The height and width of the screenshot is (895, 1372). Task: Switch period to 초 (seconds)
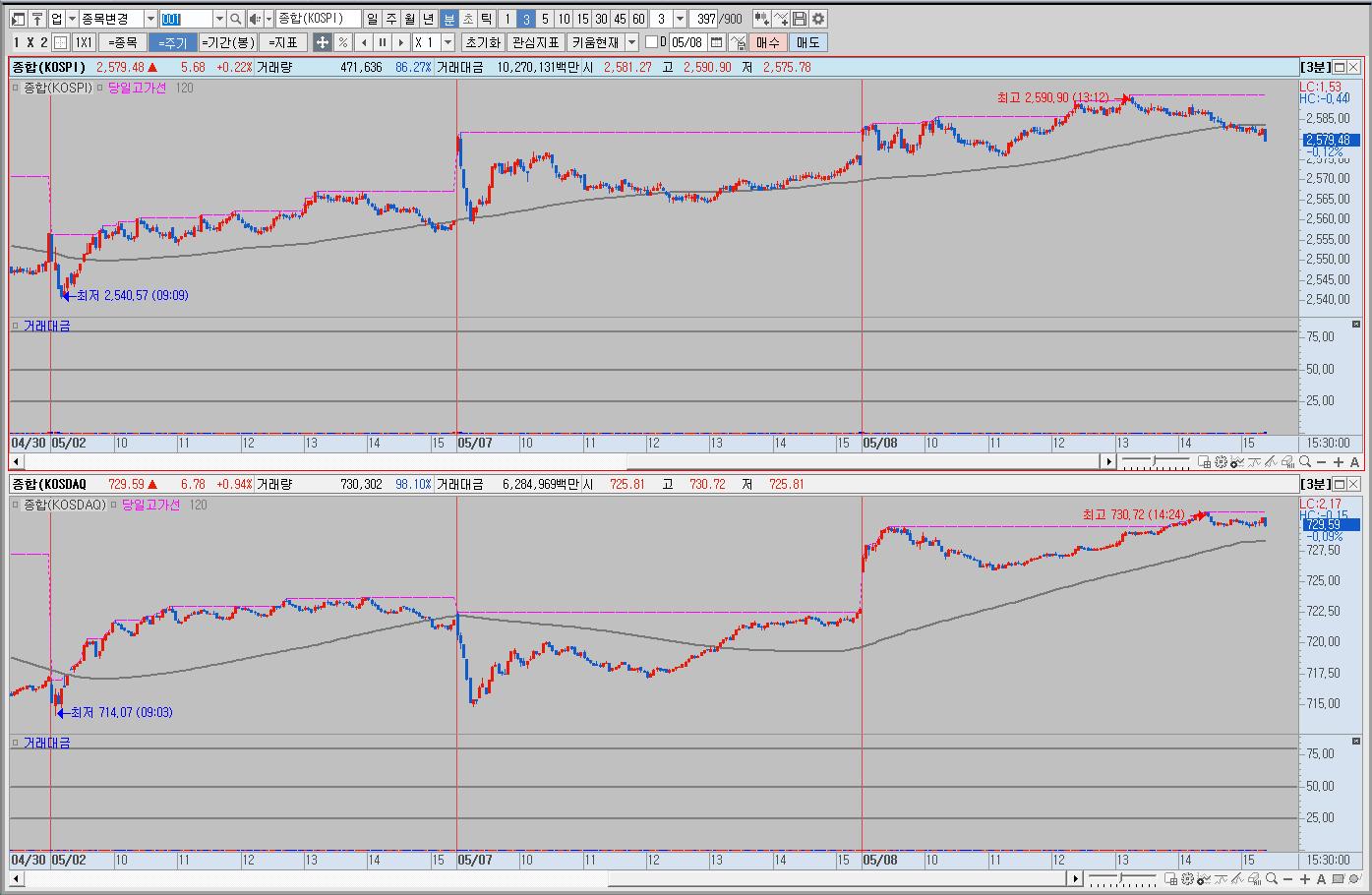pyautogui.click(x=467, y=19)
